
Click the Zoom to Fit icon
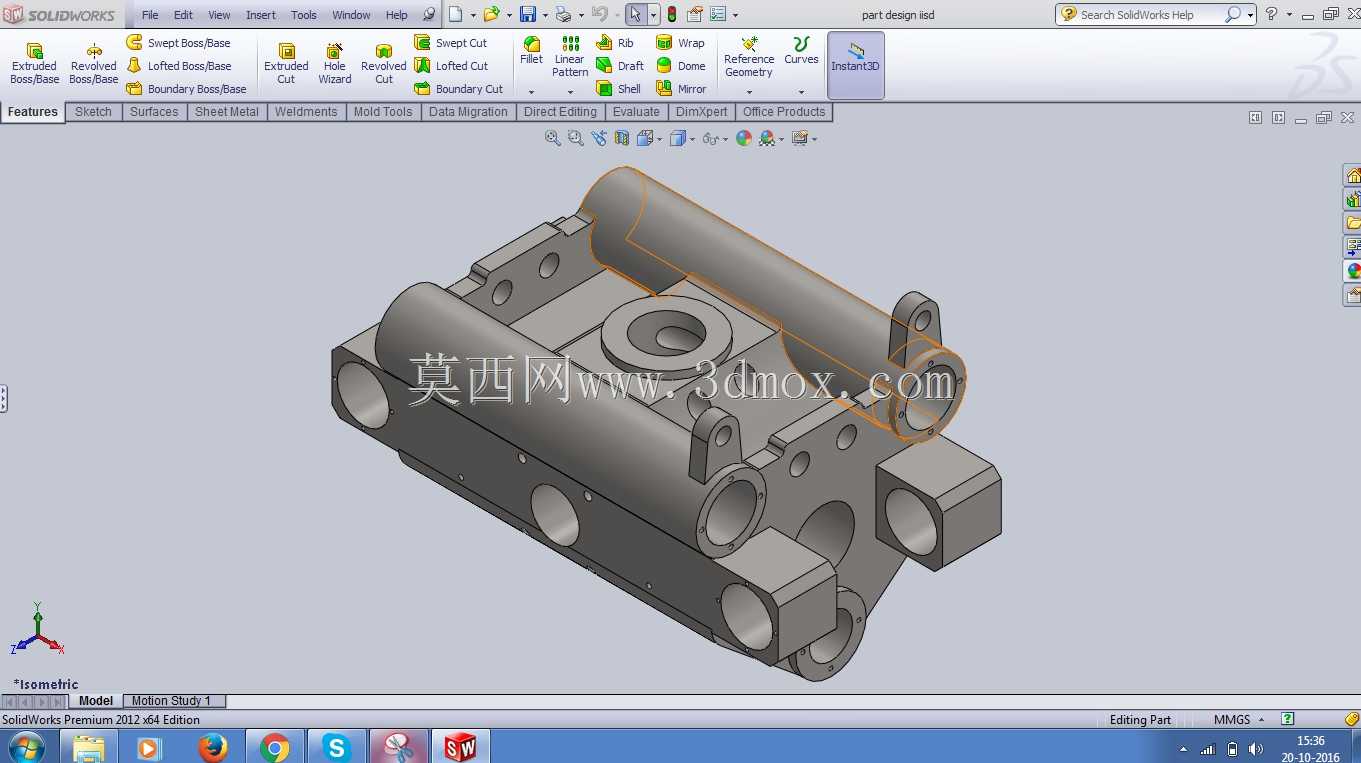point(553,139)
